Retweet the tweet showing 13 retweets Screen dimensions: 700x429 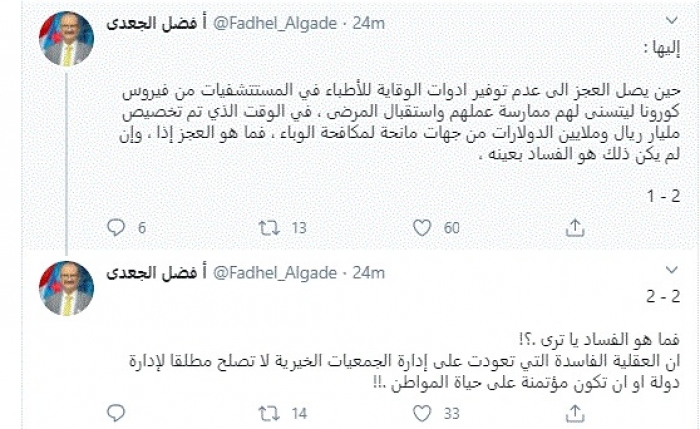click(266, 228)
